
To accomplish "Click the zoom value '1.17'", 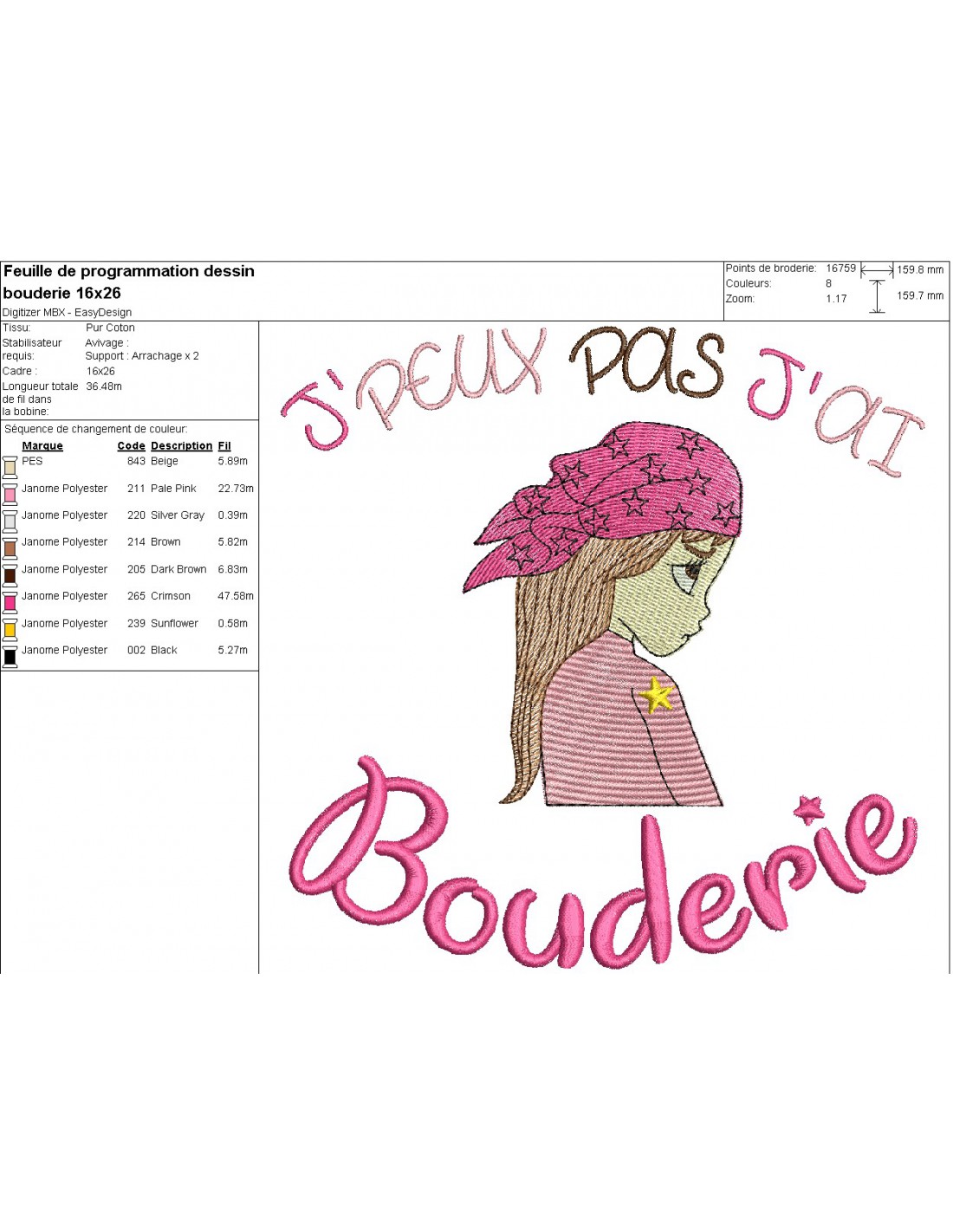I will [x=836, y=299].
